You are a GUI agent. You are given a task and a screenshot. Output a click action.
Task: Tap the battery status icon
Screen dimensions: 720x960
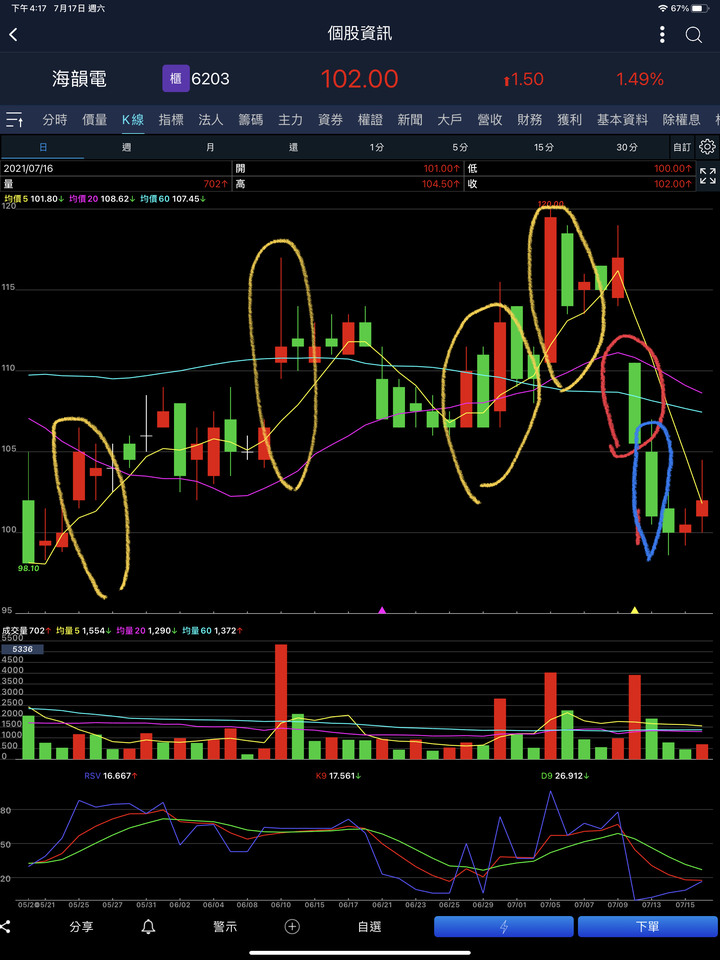pos(700,9)
